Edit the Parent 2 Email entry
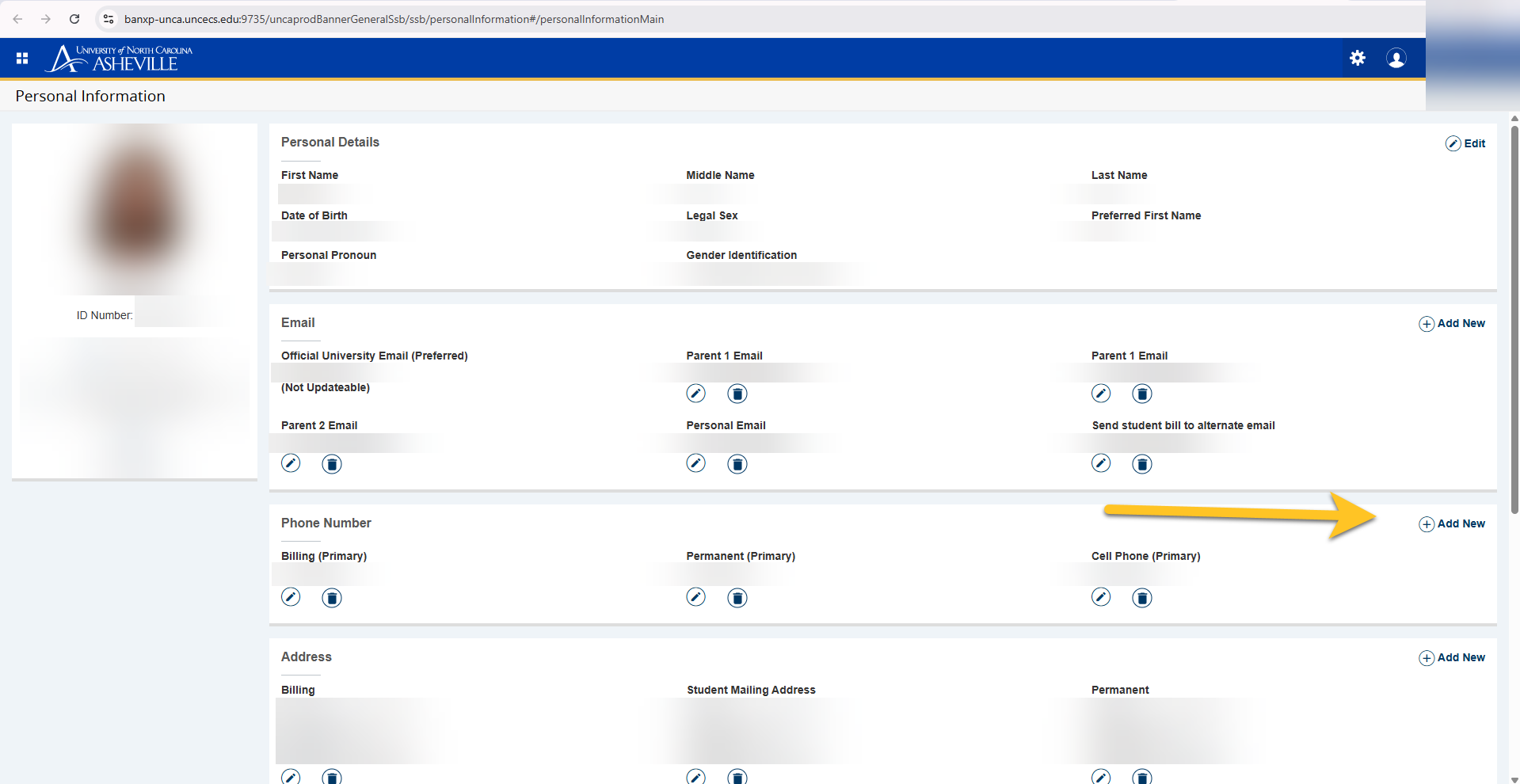This screenshot has width=1520, height=784. 291,463
